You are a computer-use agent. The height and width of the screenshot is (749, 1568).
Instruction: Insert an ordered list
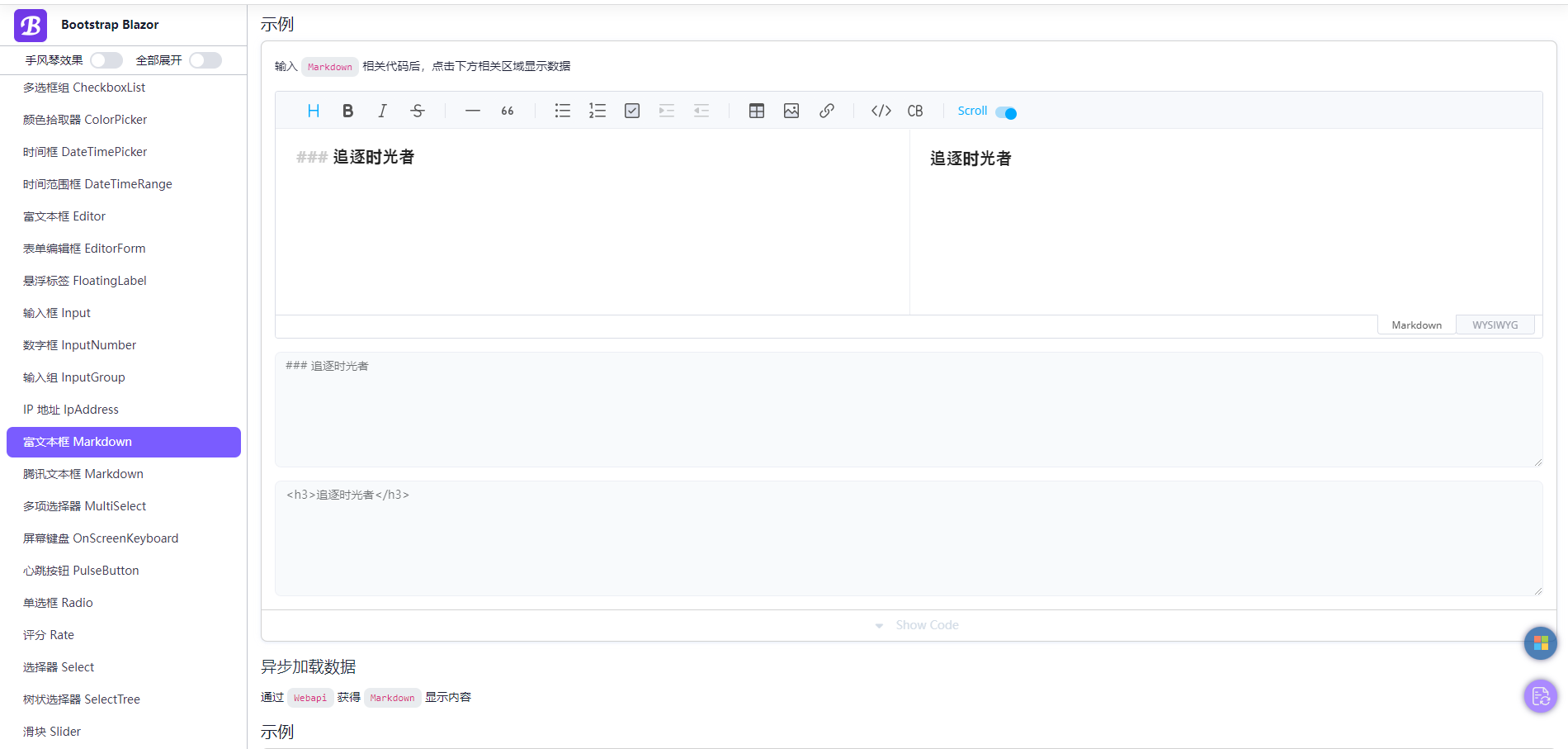click(x=597, y=110)
